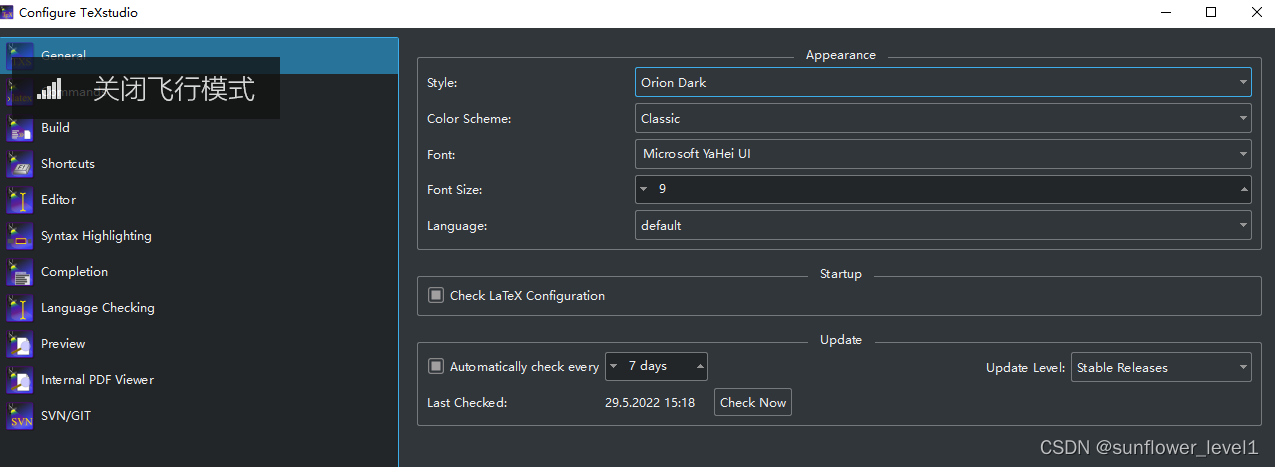The height and width of the screenshot is (467, 1275).
Task: Open the Preview settings page
Action: pyautogui.click(x=199, y=343)
